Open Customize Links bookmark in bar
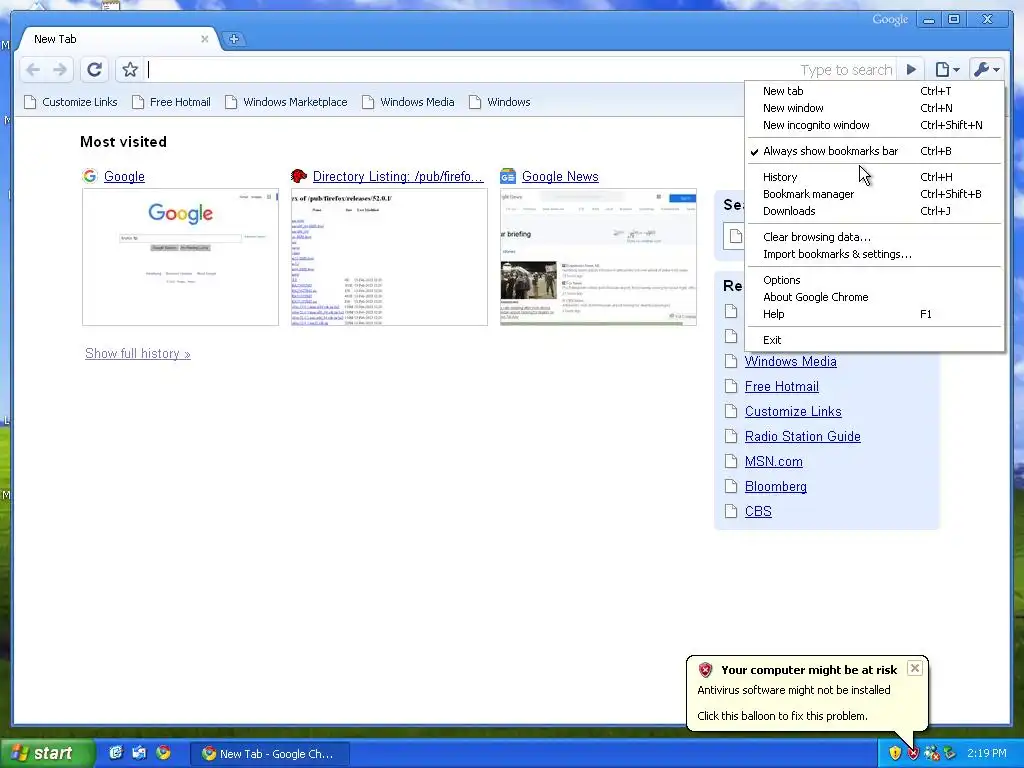The height and width of the screenshot is (768, 1024). pos(71,102)
